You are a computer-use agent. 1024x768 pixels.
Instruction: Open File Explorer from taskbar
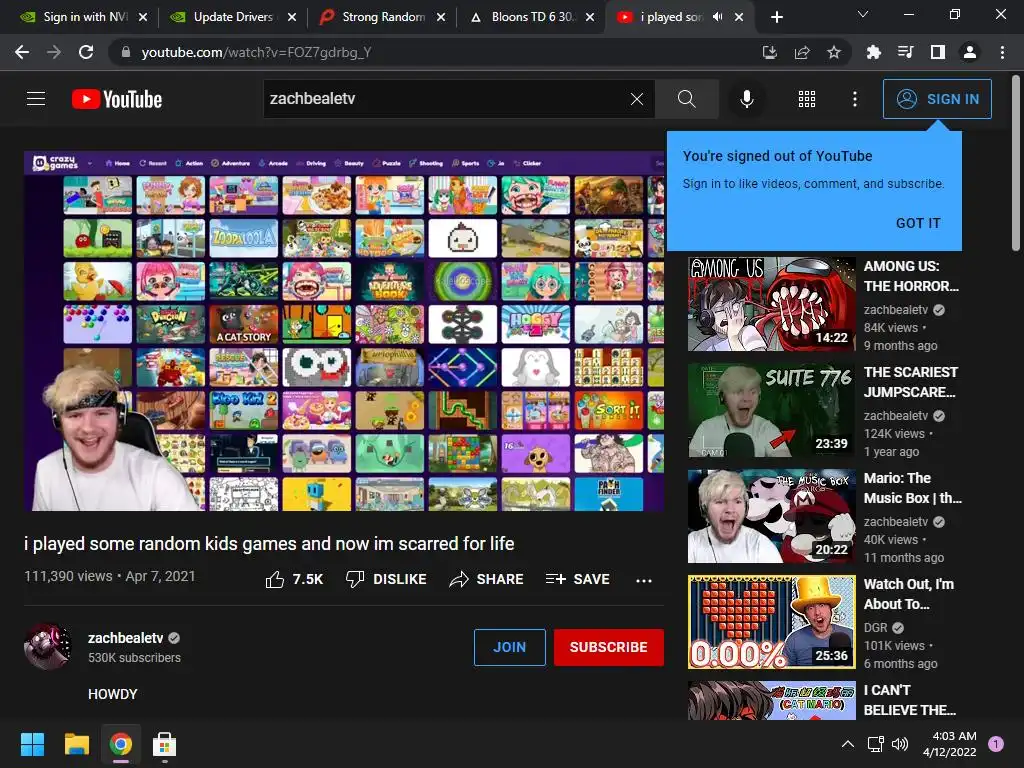76,744
